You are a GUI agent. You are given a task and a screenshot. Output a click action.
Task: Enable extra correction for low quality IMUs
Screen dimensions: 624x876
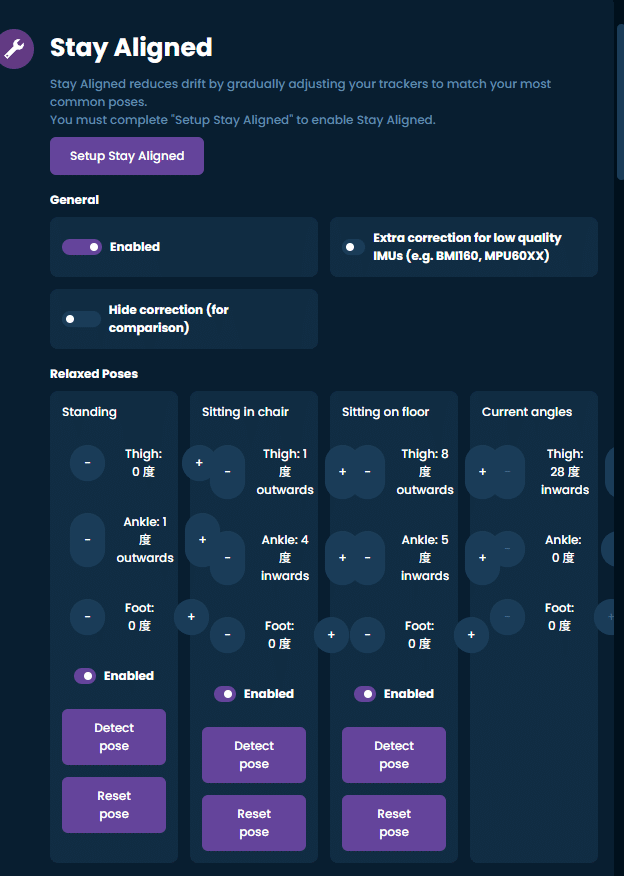(x=353, y=247)
